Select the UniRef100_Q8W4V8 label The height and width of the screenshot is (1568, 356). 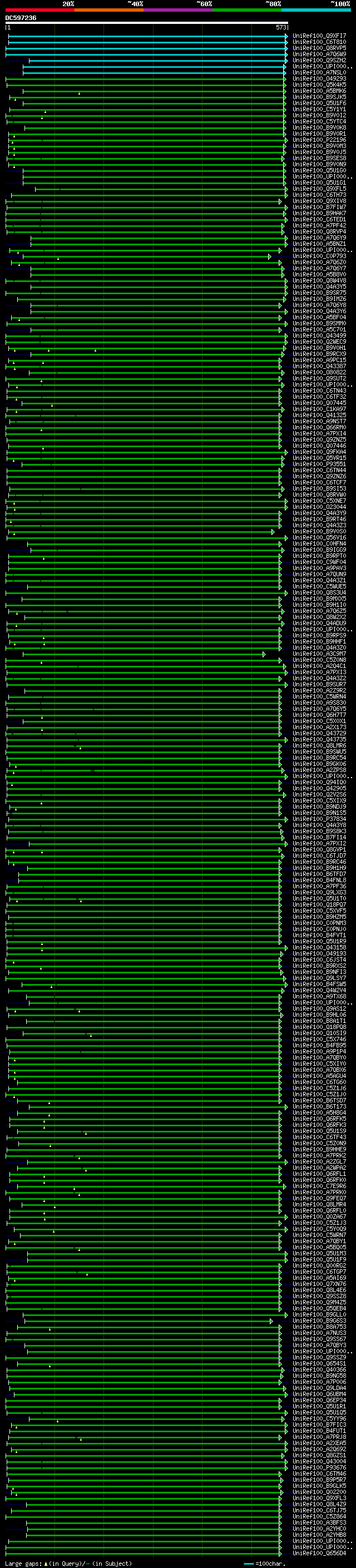(x=319, y=280)
